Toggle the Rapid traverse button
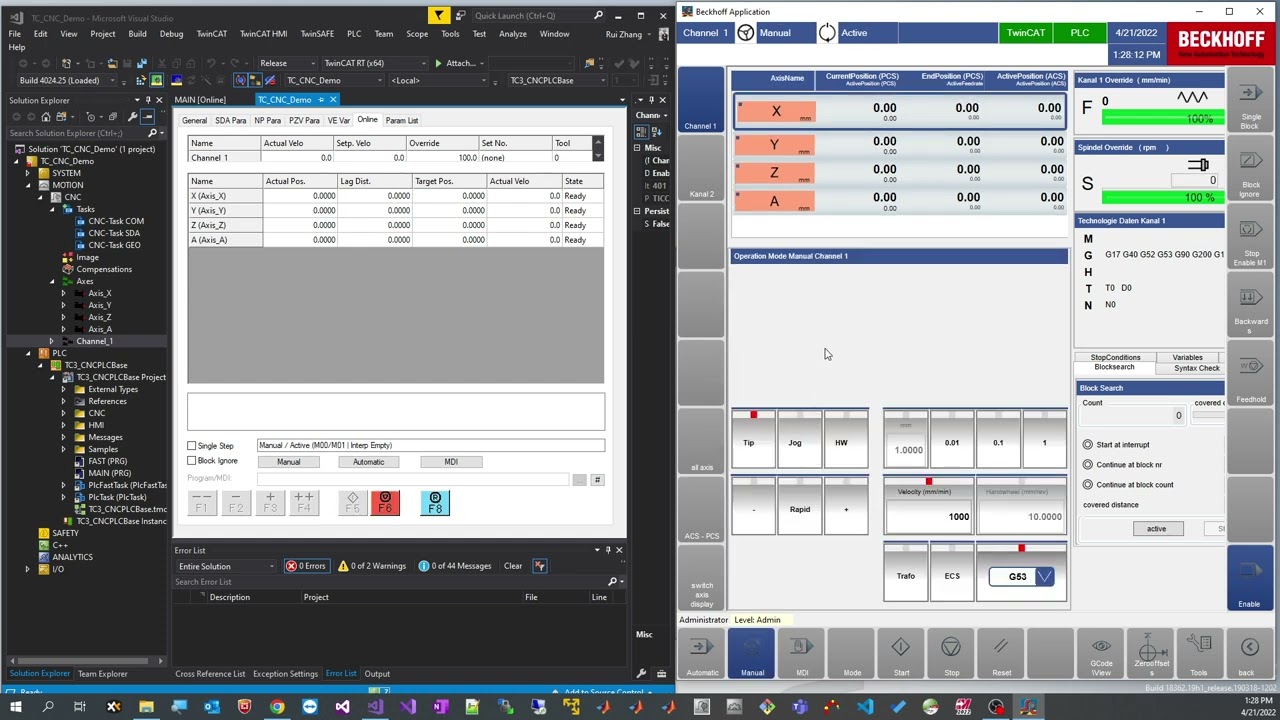Screen dimensions: 1280x720 (799, 506)
